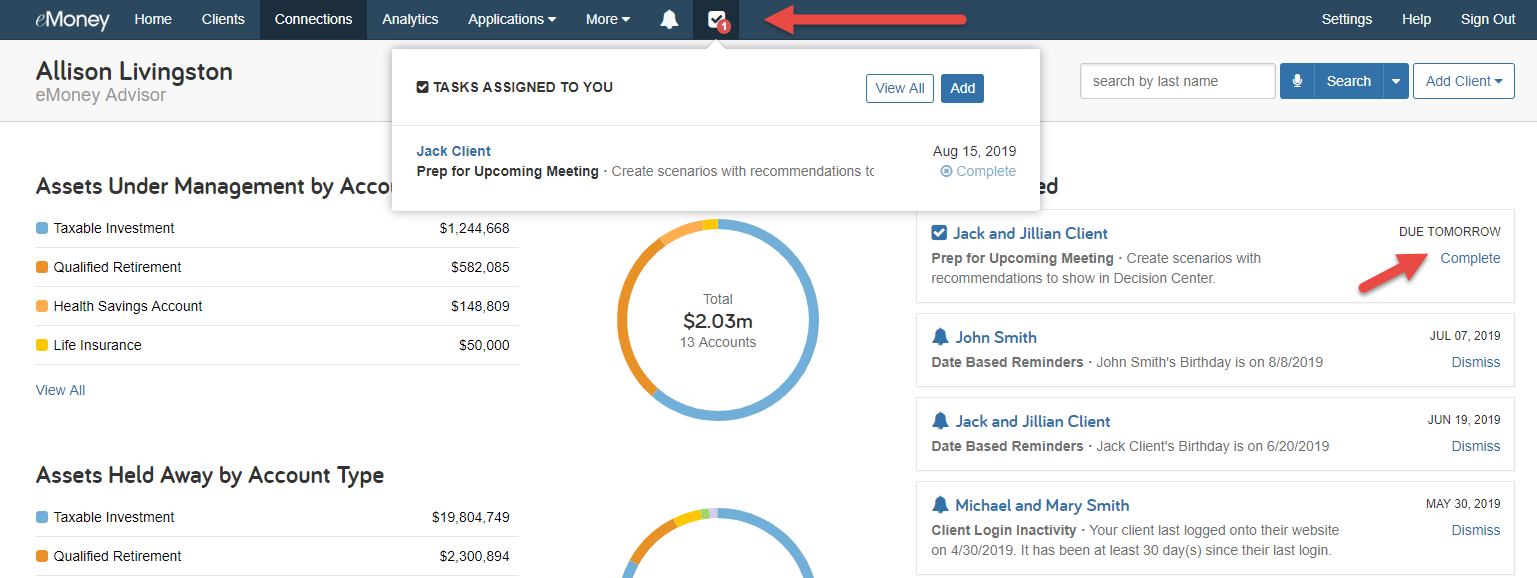Click the bell icon beside John Smith's reminder
This screenshot has height=578, width=1537.
click(939, 336)
